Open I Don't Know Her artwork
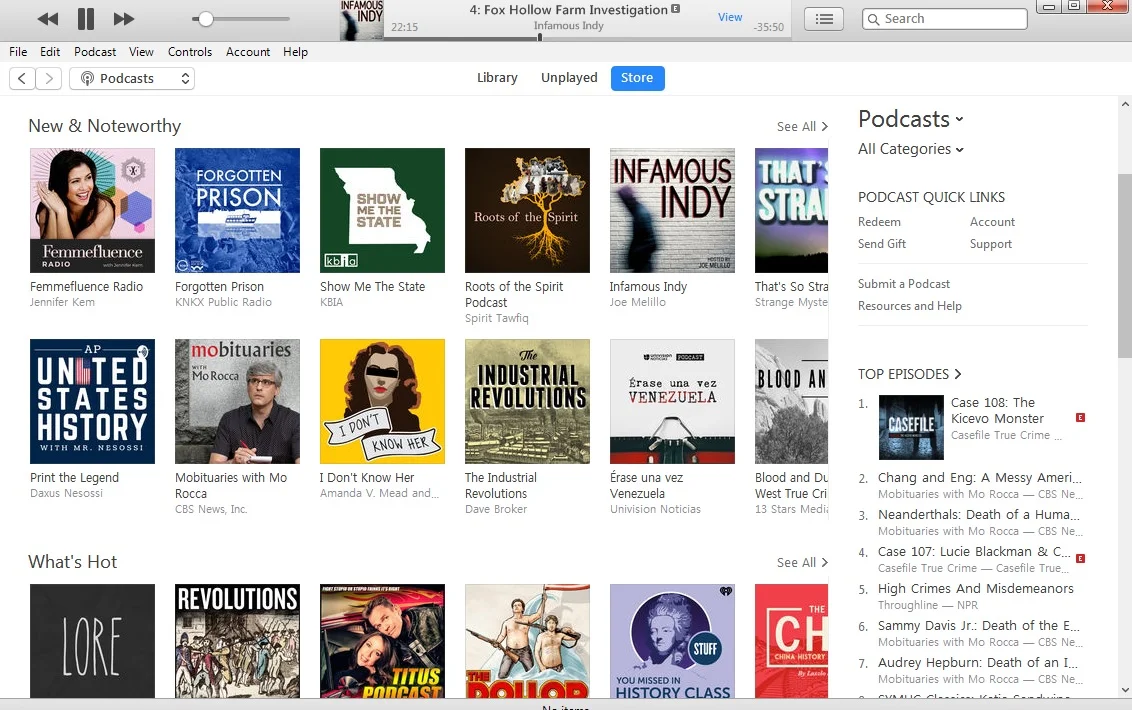 pos(383,402)
